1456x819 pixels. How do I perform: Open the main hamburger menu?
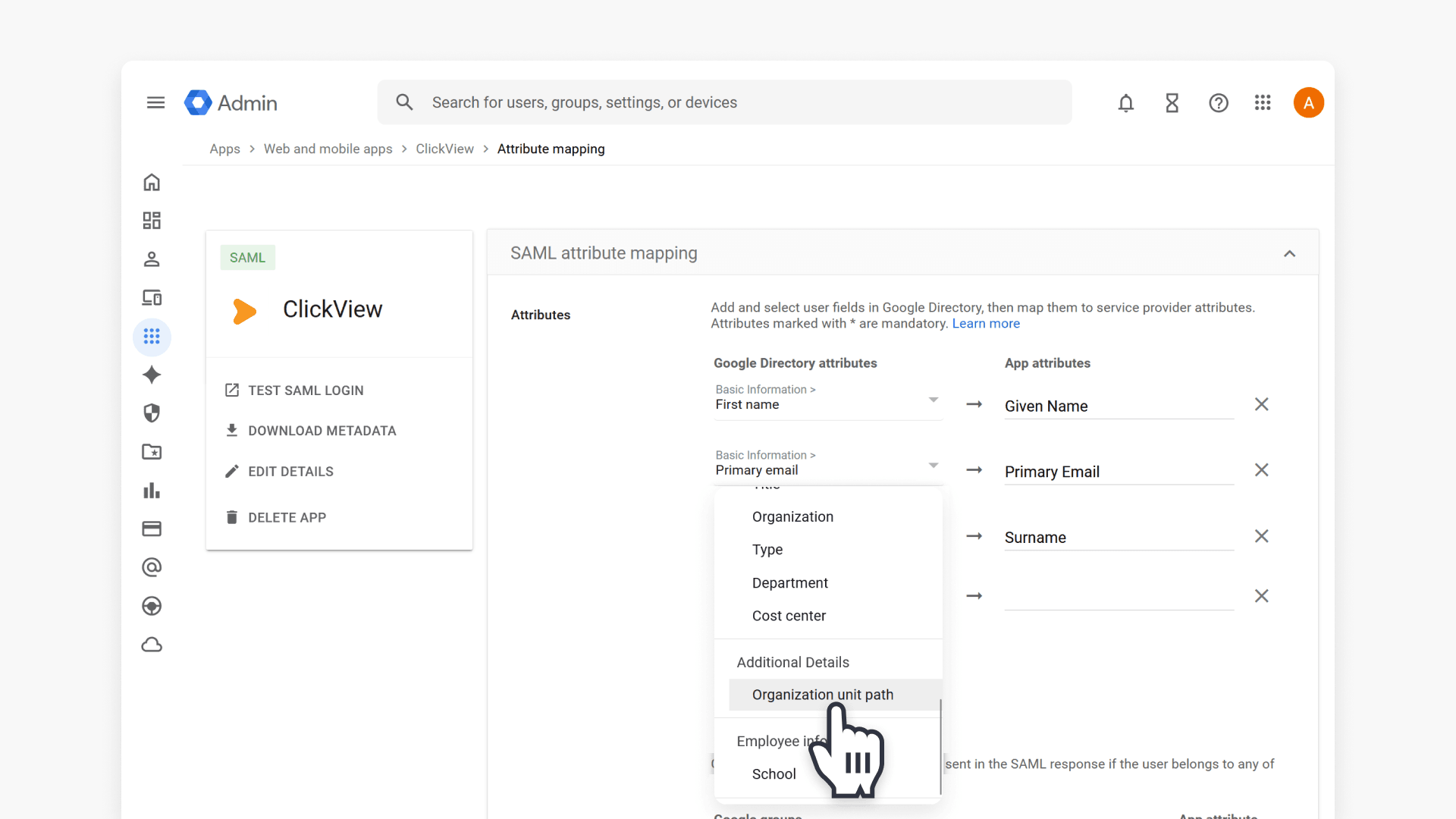(155, 102)
